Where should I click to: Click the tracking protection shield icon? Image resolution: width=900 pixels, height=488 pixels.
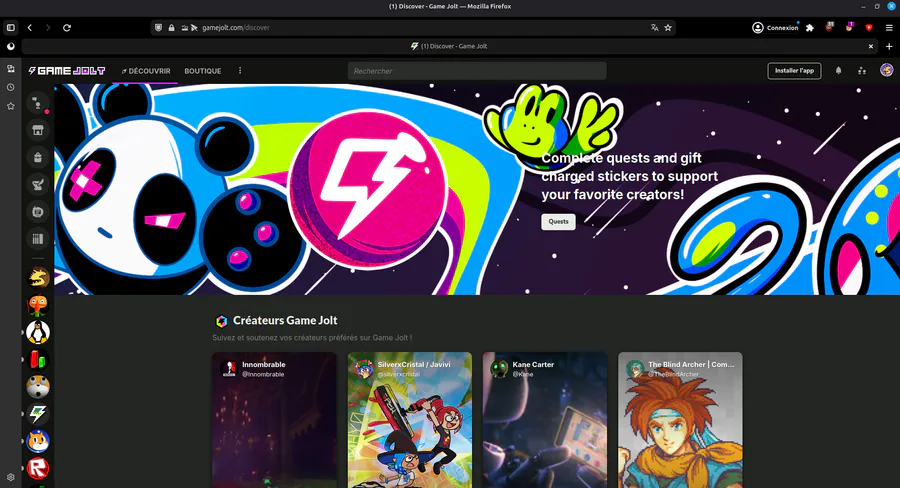158,28
